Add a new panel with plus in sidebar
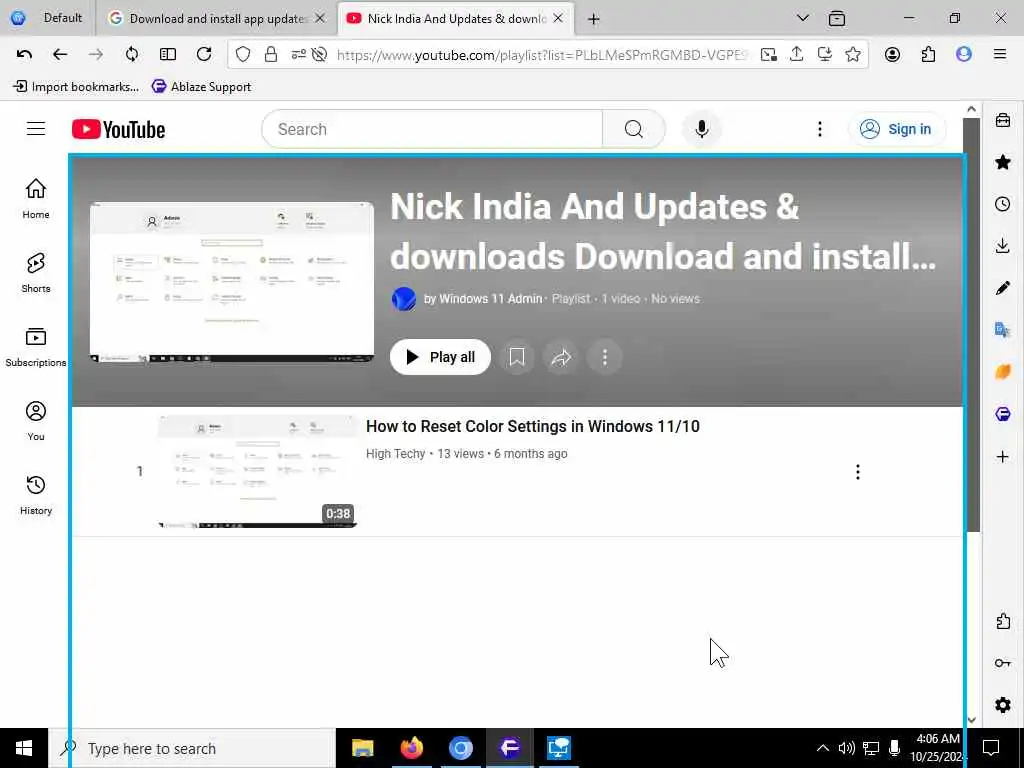Viewport: 1024px width, 768px height. pos(1002,456)
